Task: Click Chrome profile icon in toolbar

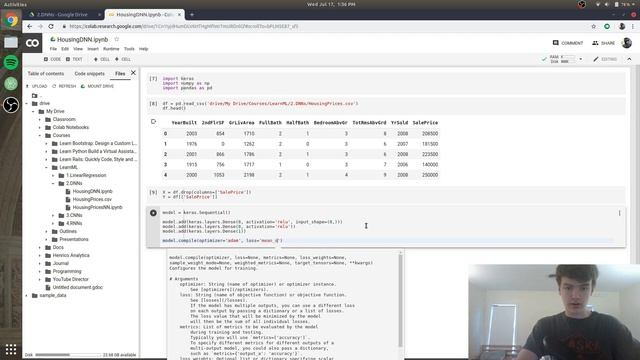Action: pyautogui.click(x=622, y=26)
